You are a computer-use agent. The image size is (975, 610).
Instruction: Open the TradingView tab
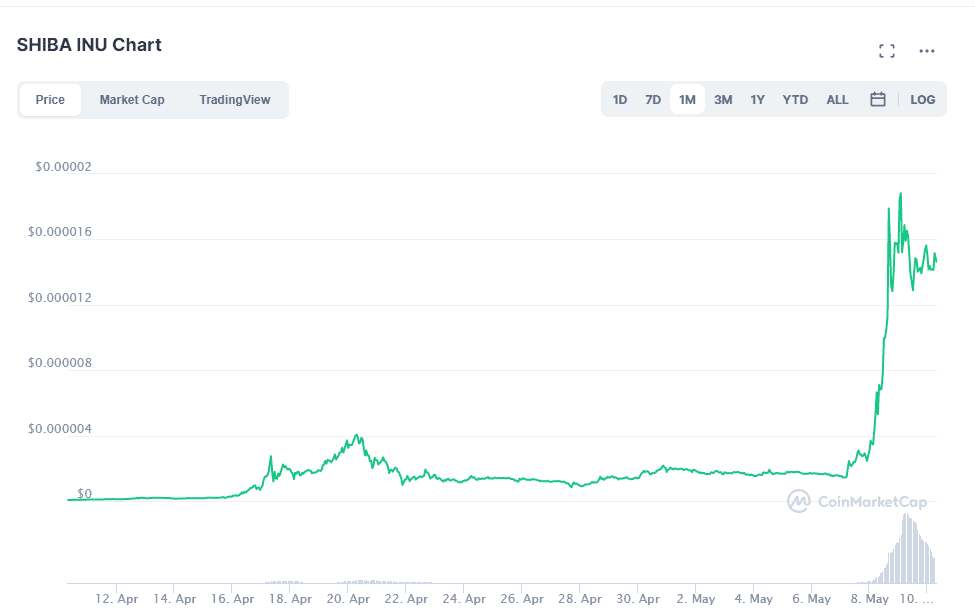tap(234, 99)
